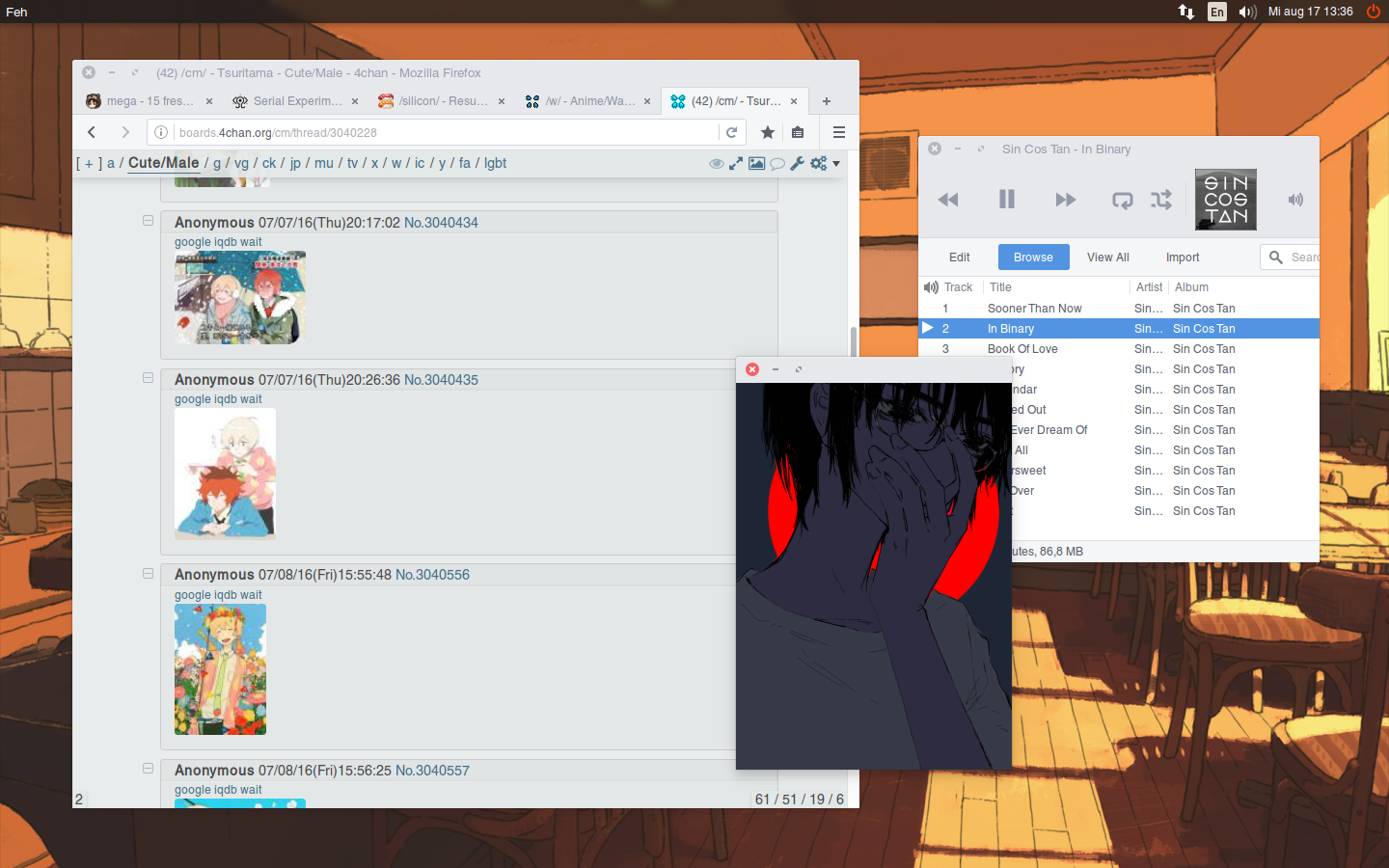Viewport: 1389px width, 868px height.
Task: Toggle the eye icon in 4chan header
Action: tap(716, 164)
